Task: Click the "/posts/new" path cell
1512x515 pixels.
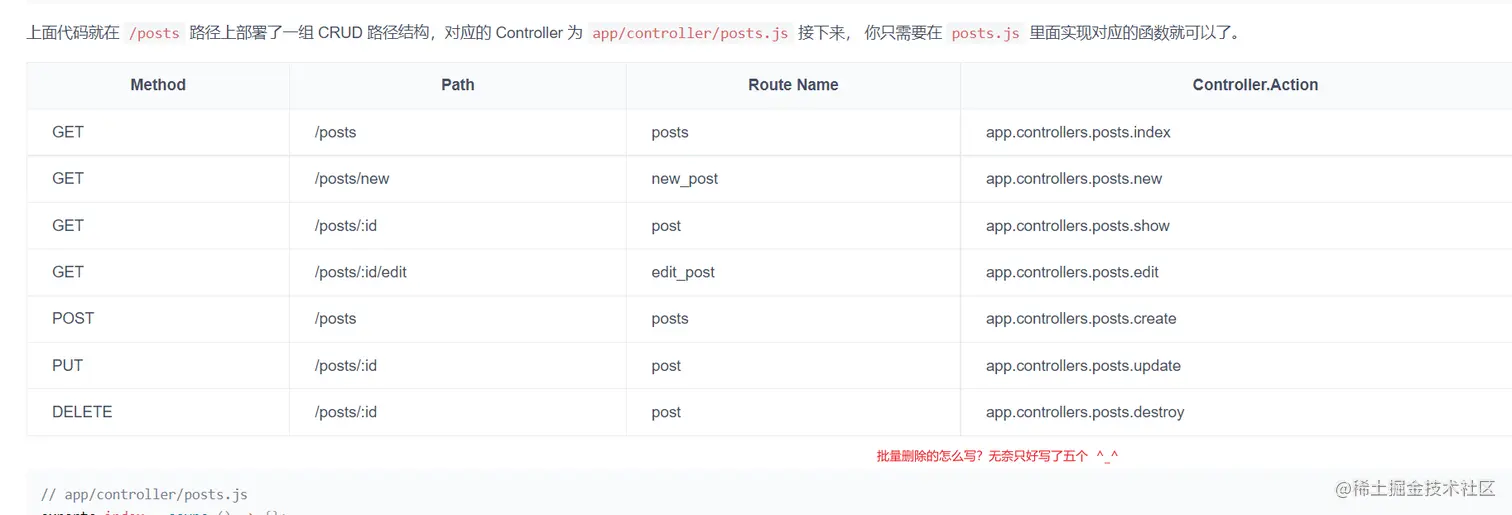Action: (352, 179)
